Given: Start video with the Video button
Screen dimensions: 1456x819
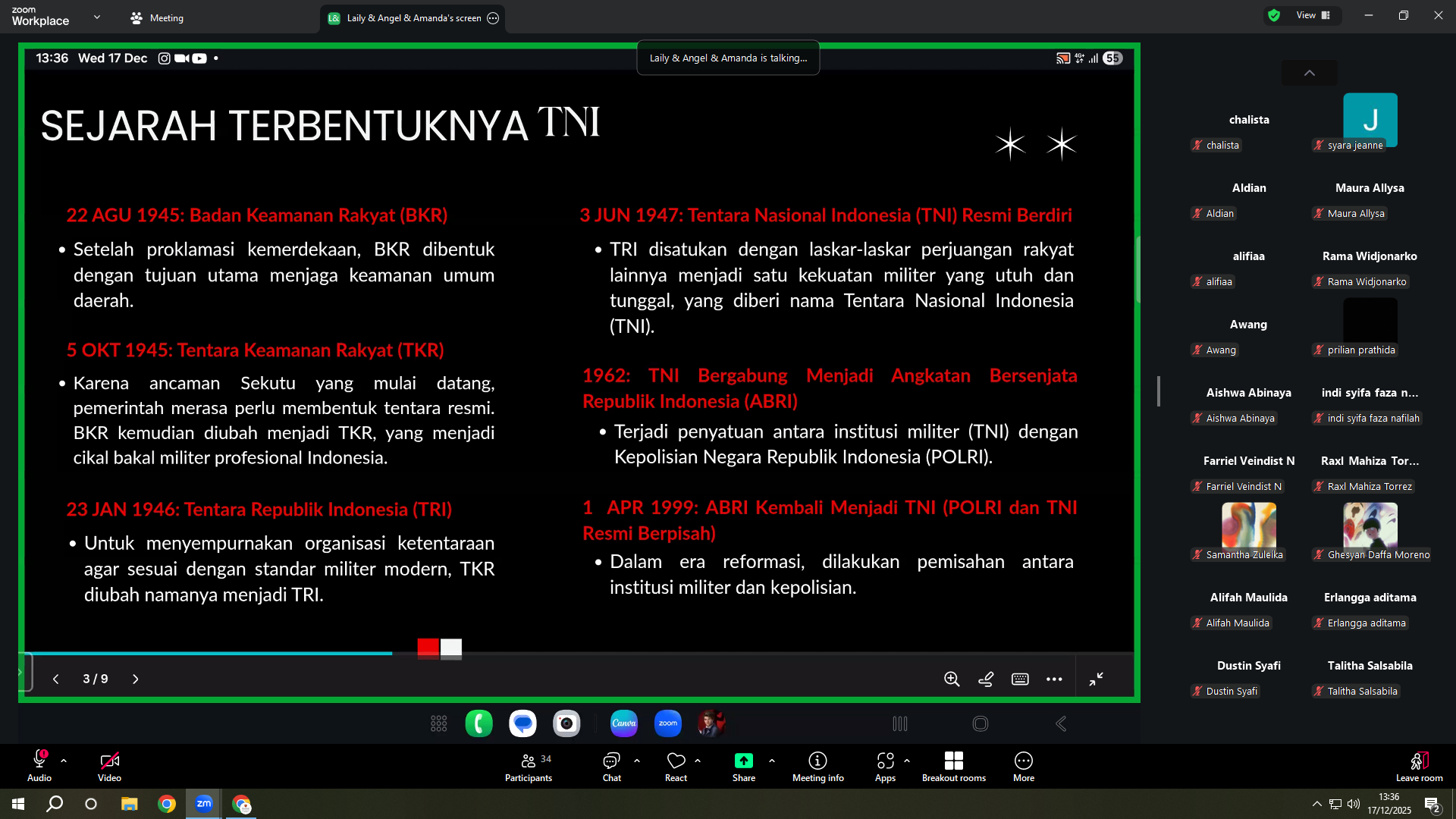Looking at the screenshot, I should tap(109, 766).
